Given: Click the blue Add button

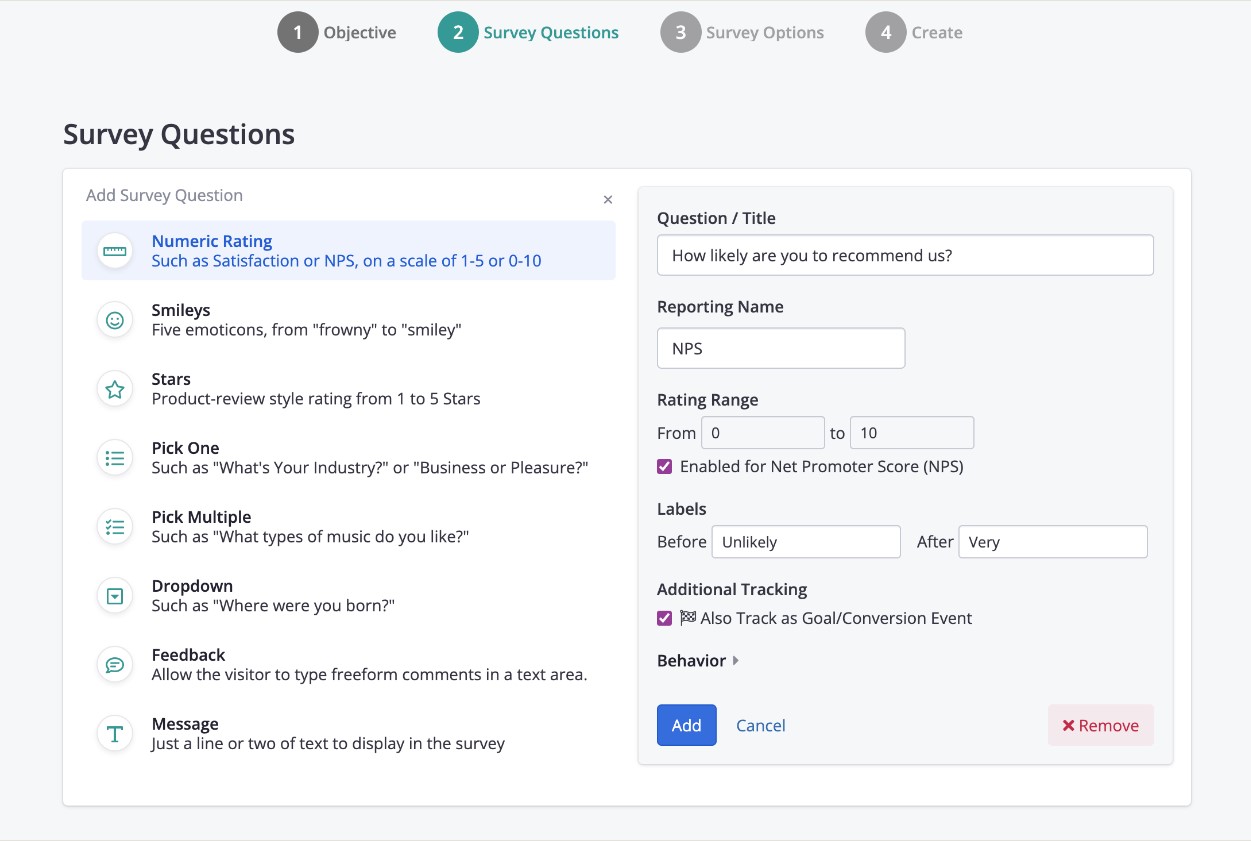Looking at the screenshot, I should (x=687, y=725).
